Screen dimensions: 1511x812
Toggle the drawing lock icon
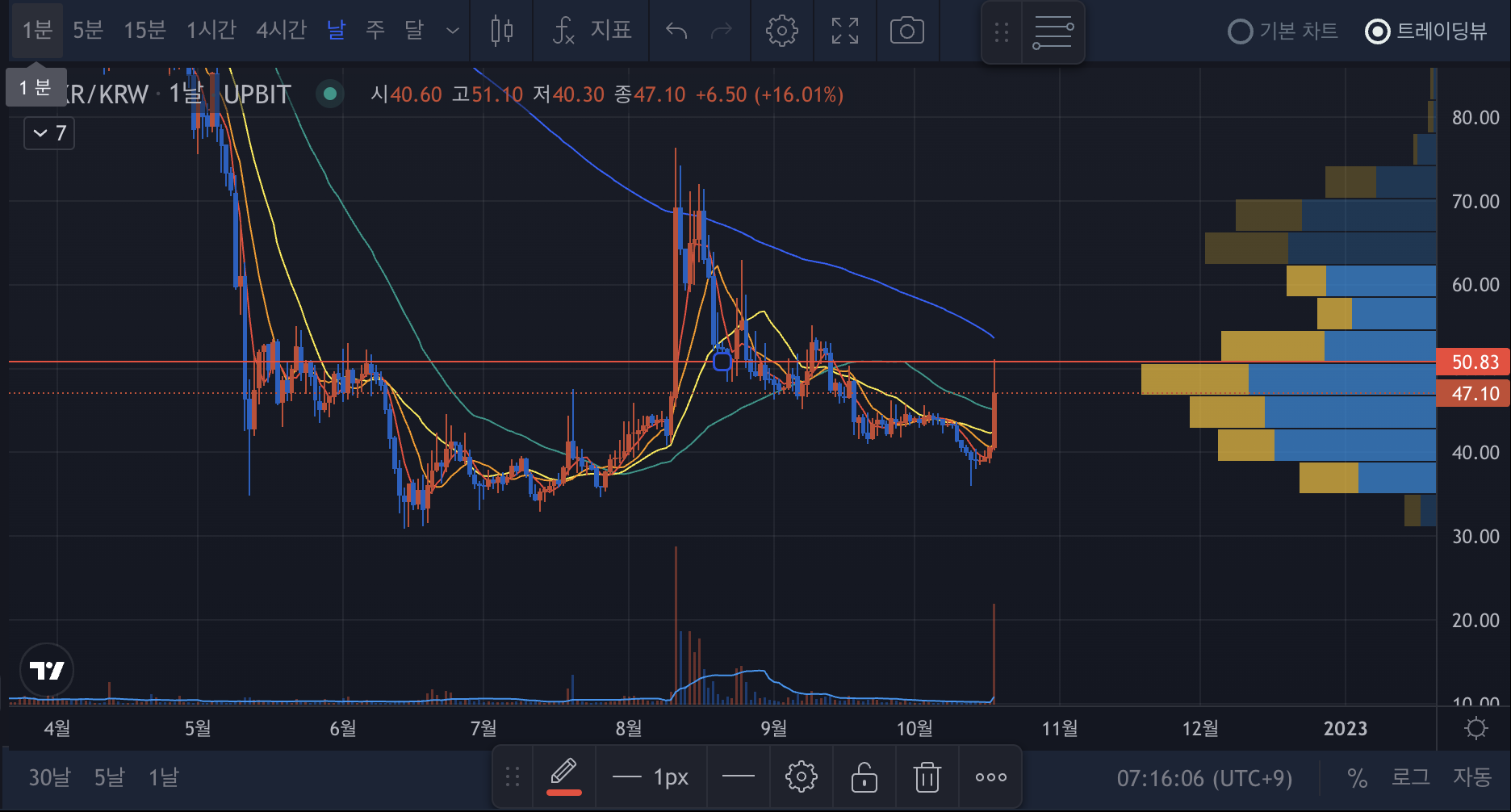(x=864, y=777)
